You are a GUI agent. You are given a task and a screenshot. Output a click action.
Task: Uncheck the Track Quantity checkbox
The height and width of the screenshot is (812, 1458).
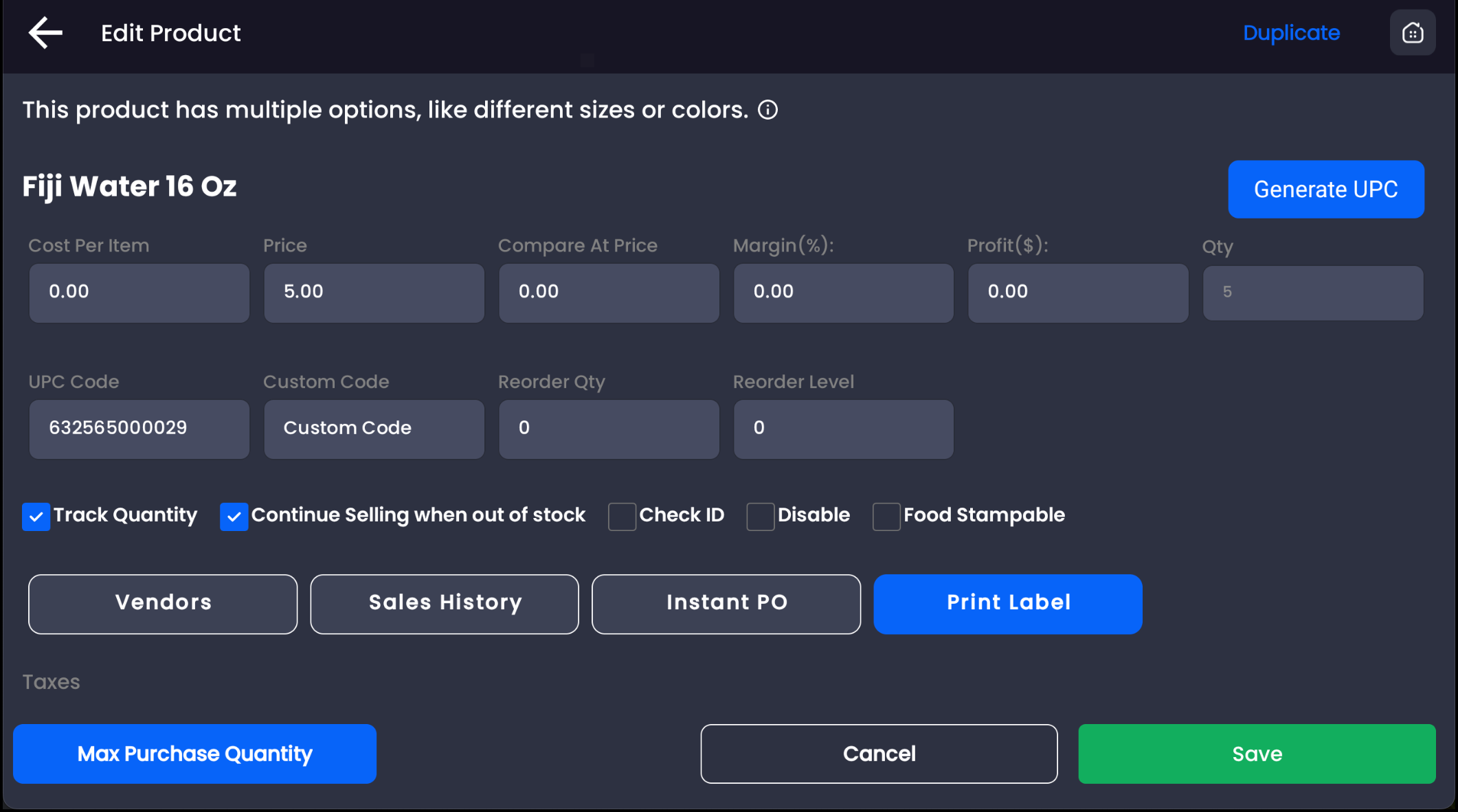[36, 517]
